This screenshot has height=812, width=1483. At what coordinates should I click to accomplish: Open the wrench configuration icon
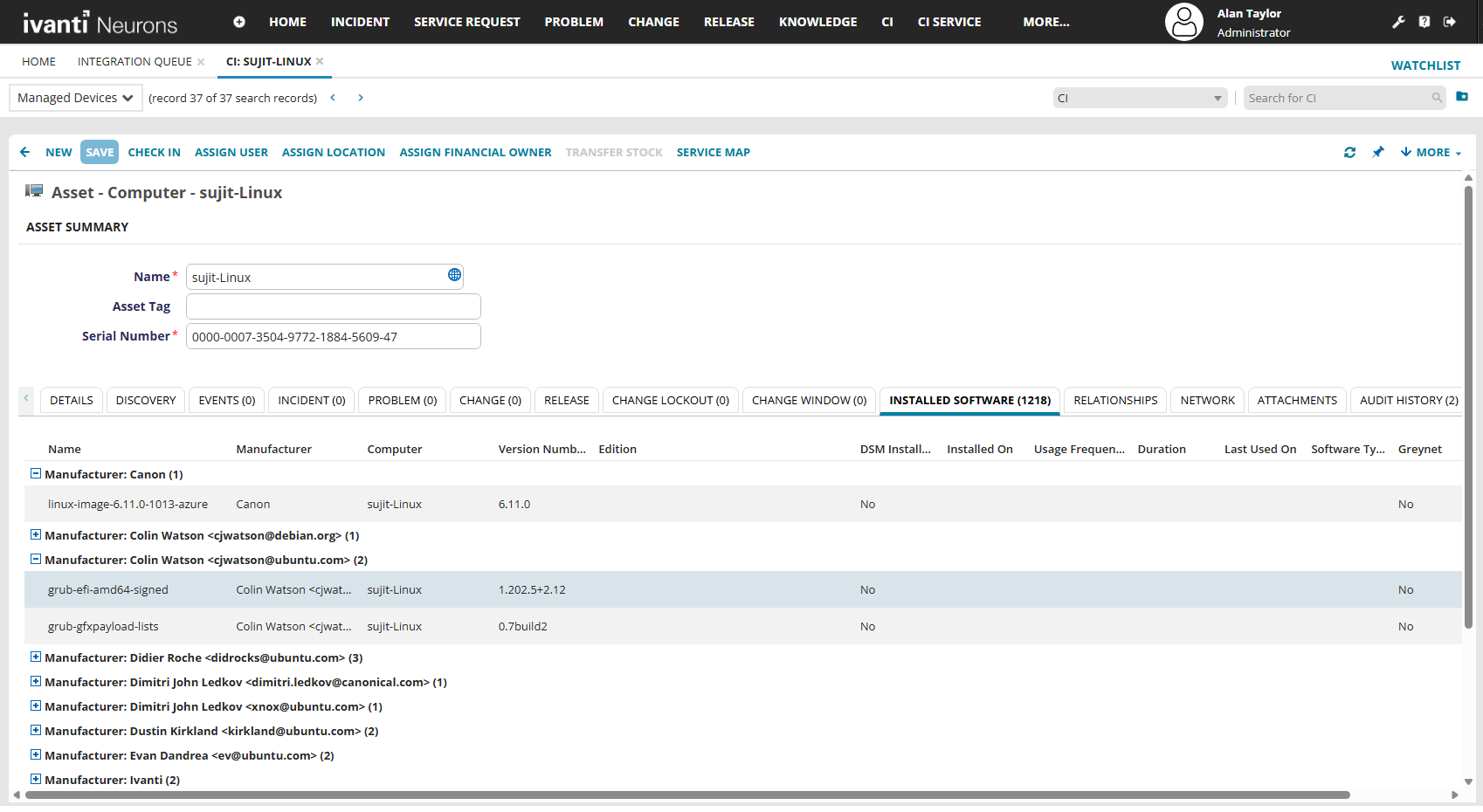pos(1398,22)
